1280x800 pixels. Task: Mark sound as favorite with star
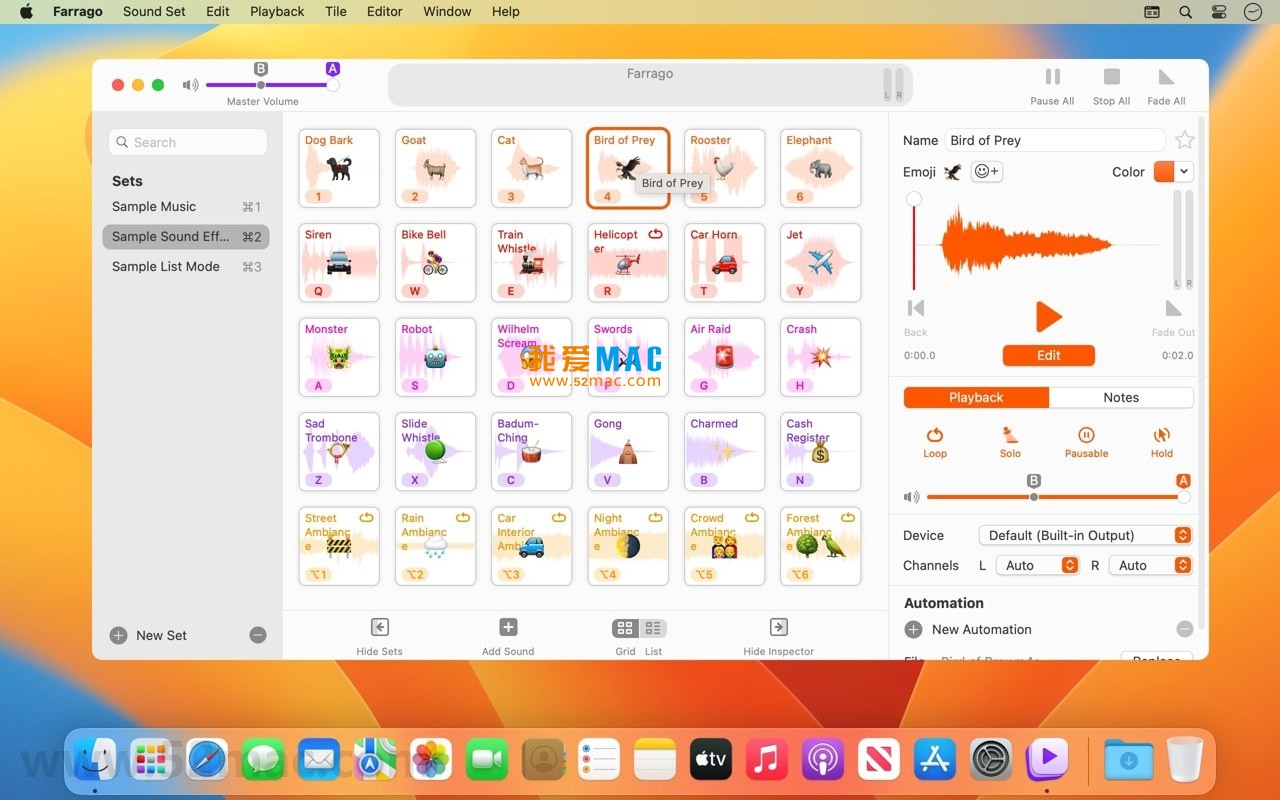coord(1185,140)
